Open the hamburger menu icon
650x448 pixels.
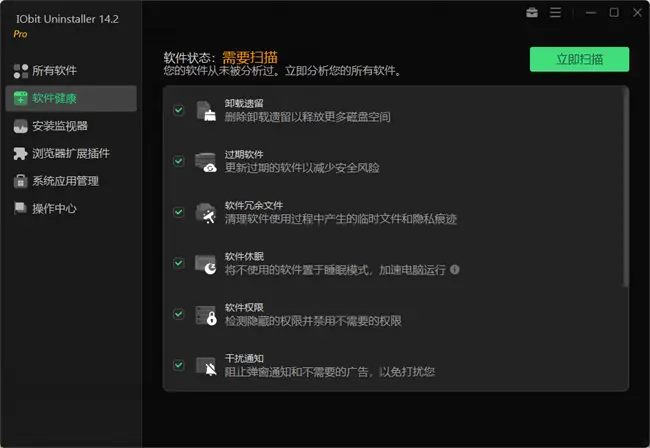point(555,13)
